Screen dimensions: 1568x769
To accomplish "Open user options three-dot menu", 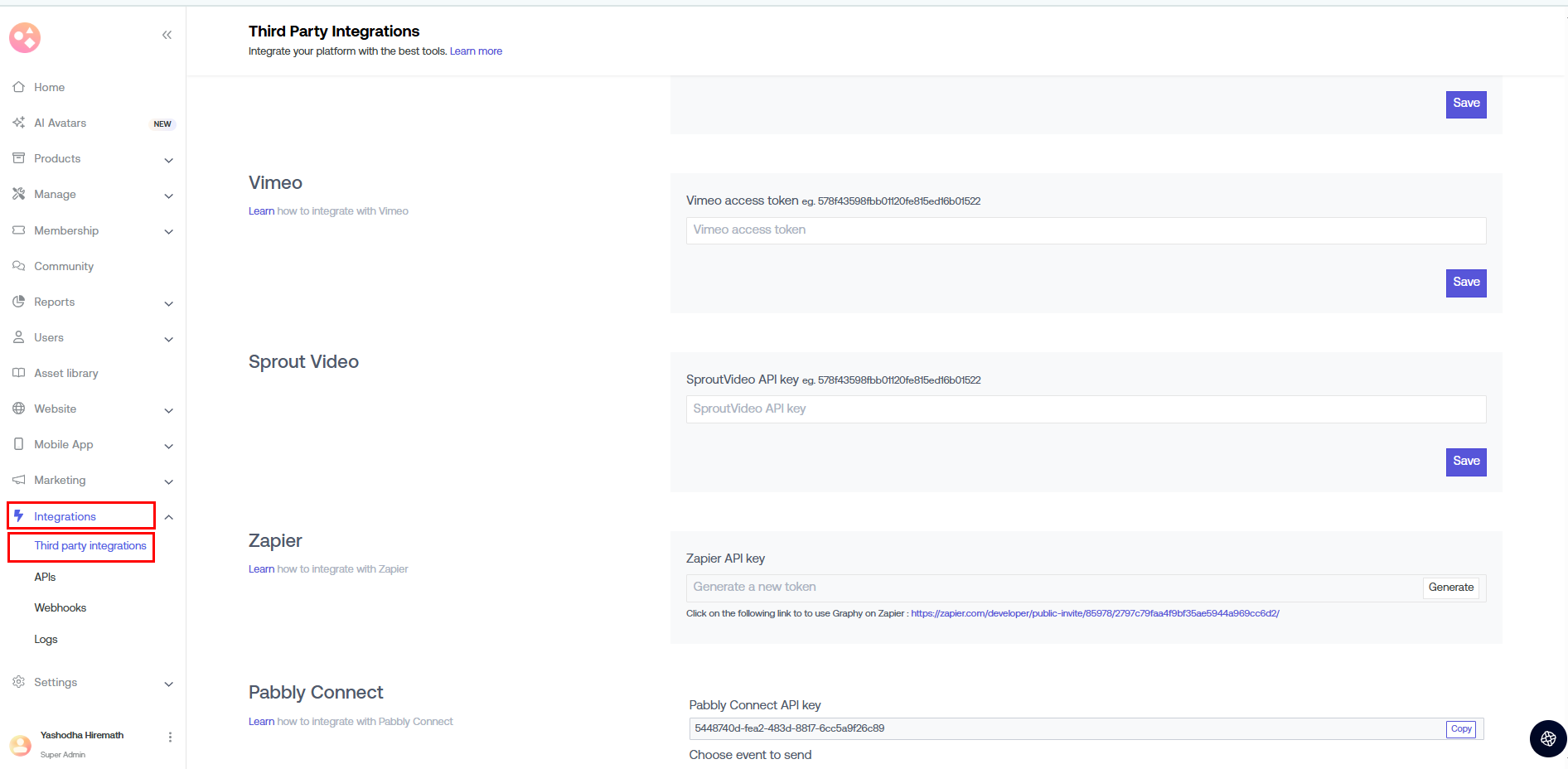I will pos(170,737).
